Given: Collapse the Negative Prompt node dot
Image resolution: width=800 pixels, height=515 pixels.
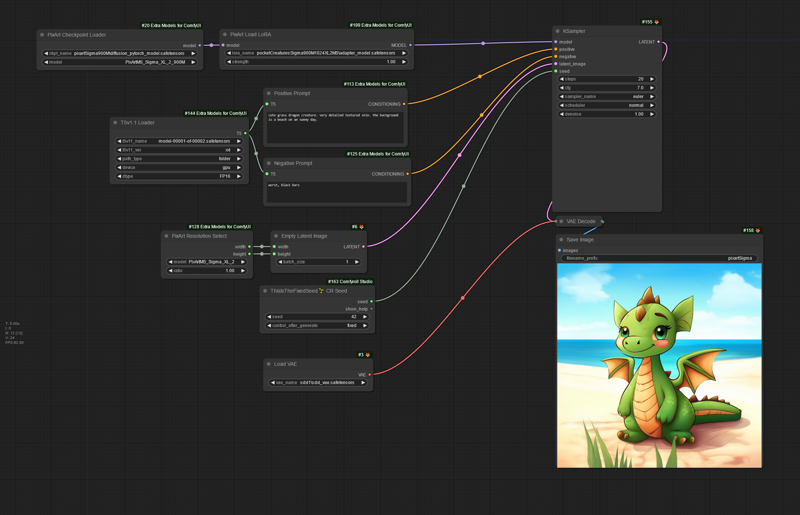Looking at the screenshot, I should pyautogui.click(x=268, y=163).
